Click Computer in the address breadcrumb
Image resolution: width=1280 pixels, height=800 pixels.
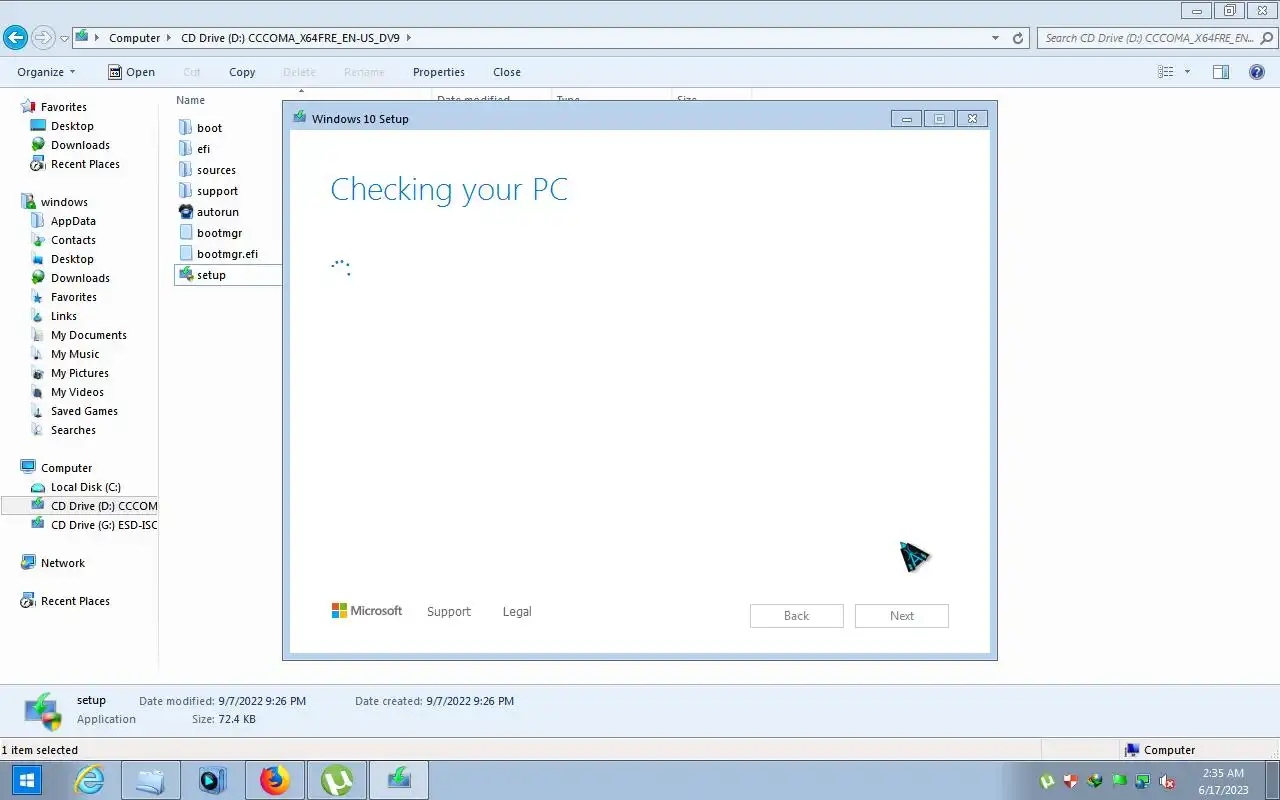click(134, 38)
